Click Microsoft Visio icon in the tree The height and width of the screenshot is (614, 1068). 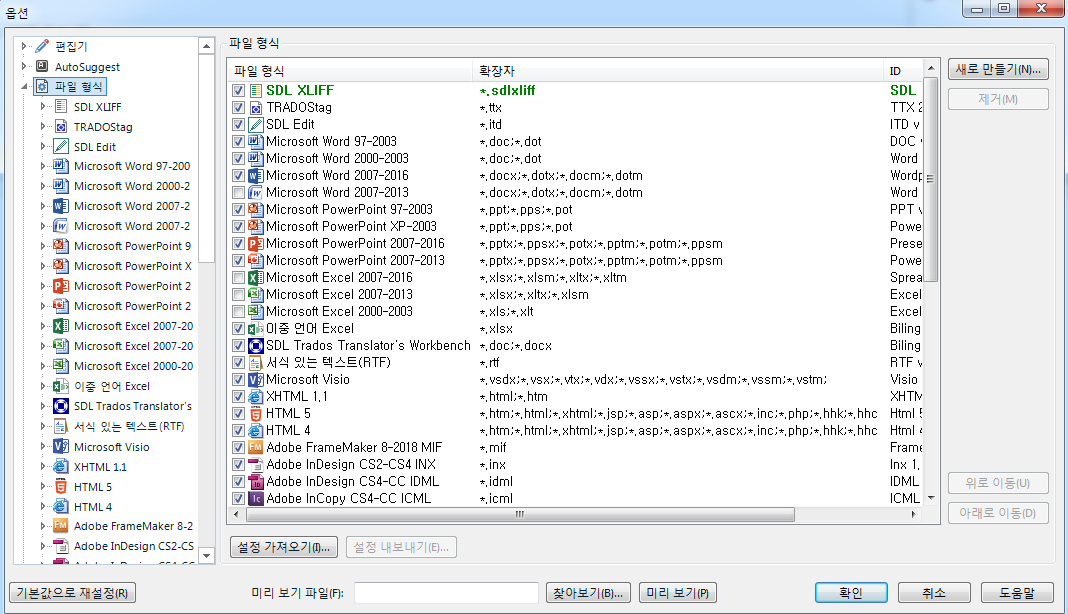[61, 446]
